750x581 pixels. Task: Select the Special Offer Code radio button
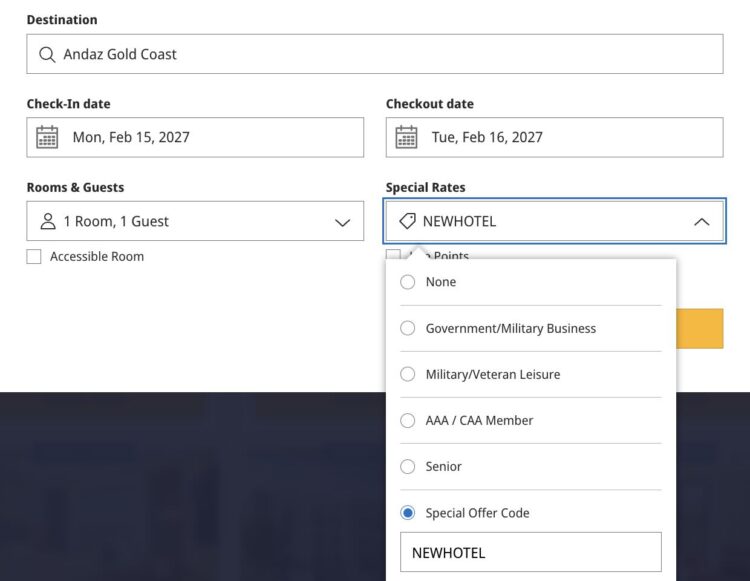408,513
